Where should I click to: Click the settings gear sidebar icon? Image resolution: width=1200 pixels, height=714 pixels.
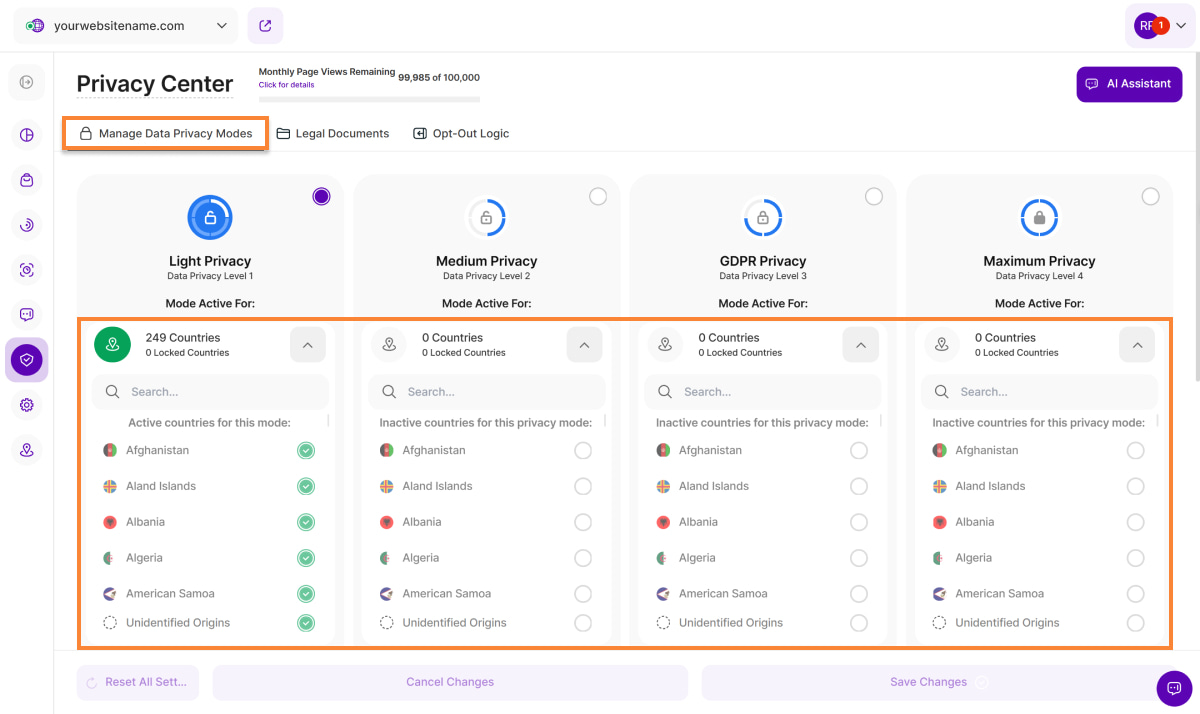pyautogui.click(x=26, y=405)
